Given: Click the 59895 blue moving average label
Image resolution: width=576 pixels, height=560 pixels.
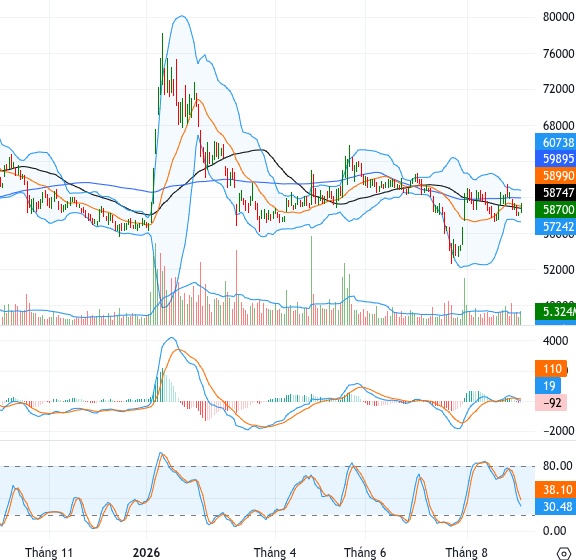Looking at the screenshot, I should (x=555, y=159).
